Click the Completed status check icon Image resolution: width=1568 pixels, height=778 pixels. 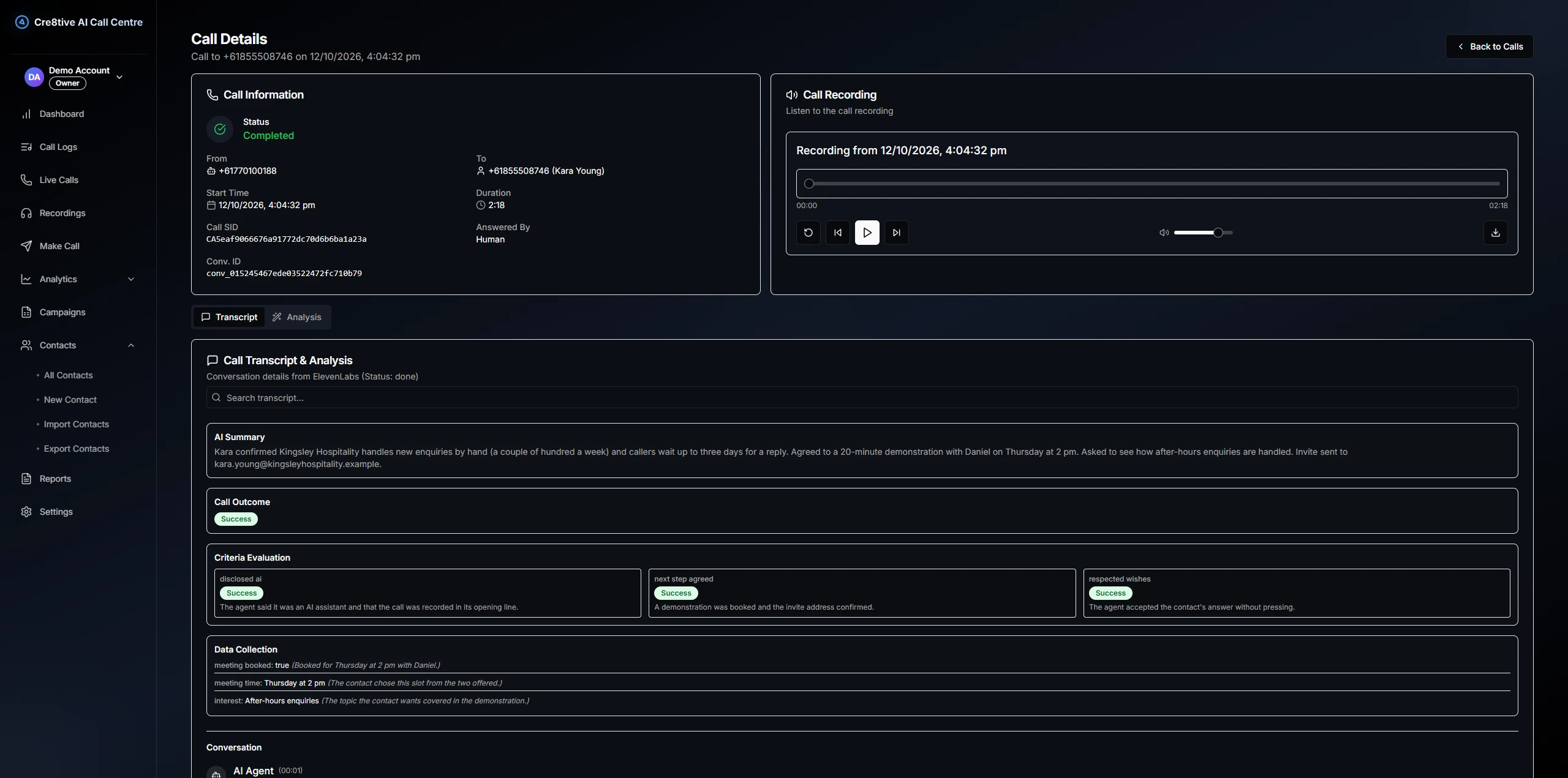[220, 129]
